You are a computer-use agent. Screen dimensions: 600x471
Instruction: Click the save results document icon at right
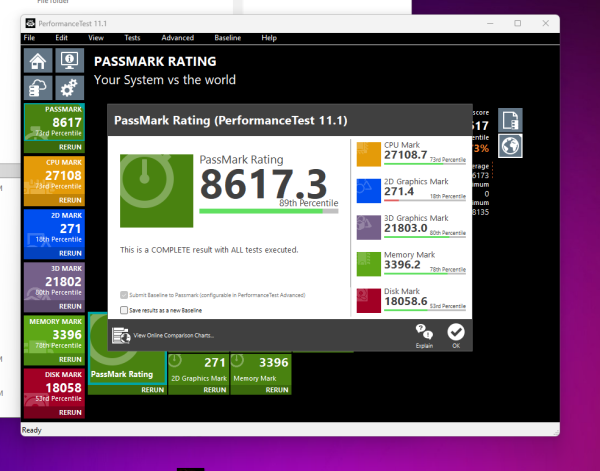click(x=510, y=120)
